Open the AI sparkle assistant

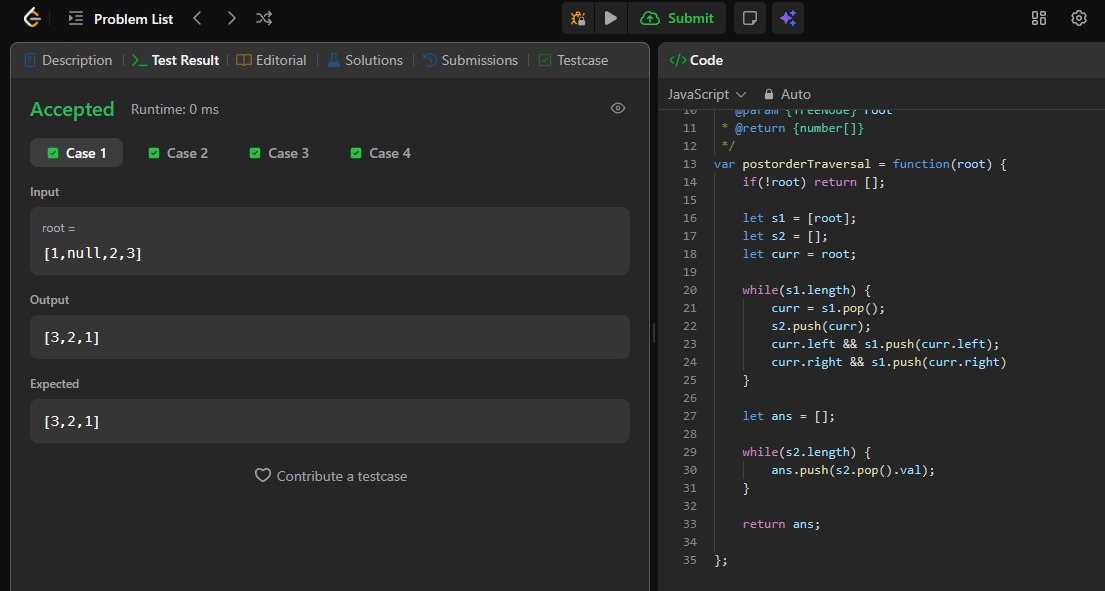788,18
